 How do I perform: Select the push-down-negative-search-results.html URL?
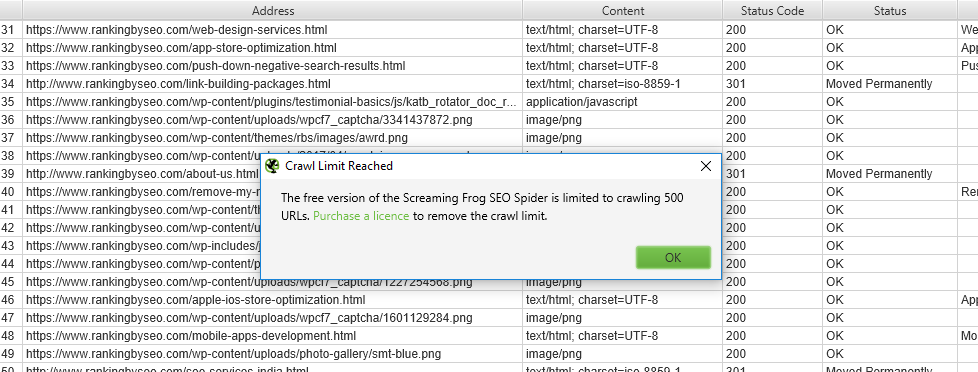(x=216, y=66)
